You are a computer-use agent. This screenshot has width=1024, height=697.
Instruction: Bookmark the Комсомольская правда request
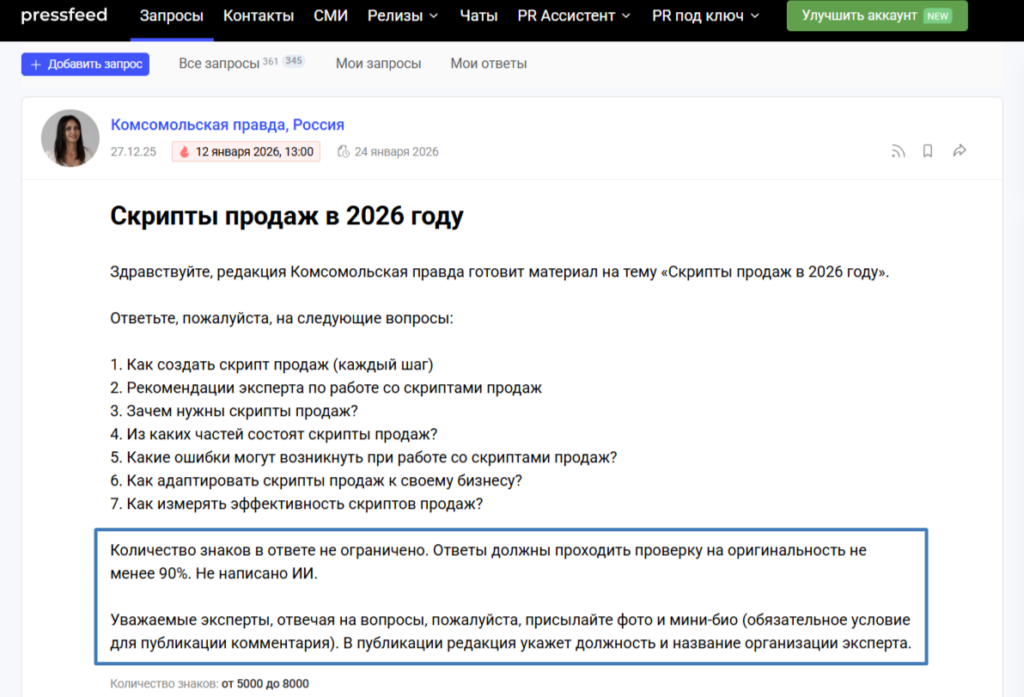click(927, 150)
